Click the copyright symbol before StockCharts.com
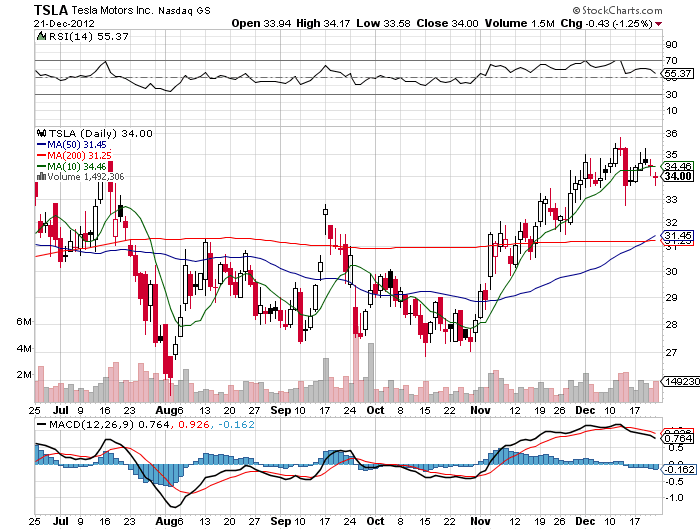This screenshot has width=700, height=530. (x=576, y=10)
